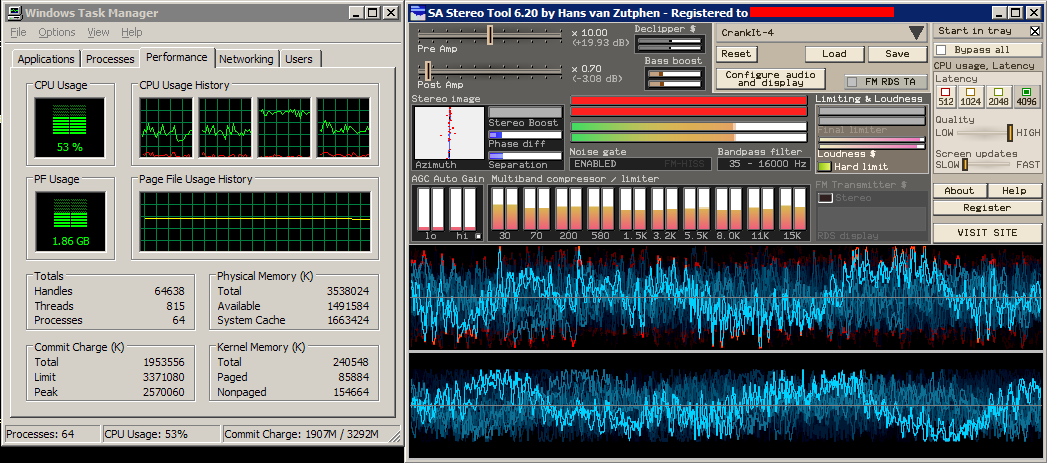Click the AGC hi gain meter

463,208
